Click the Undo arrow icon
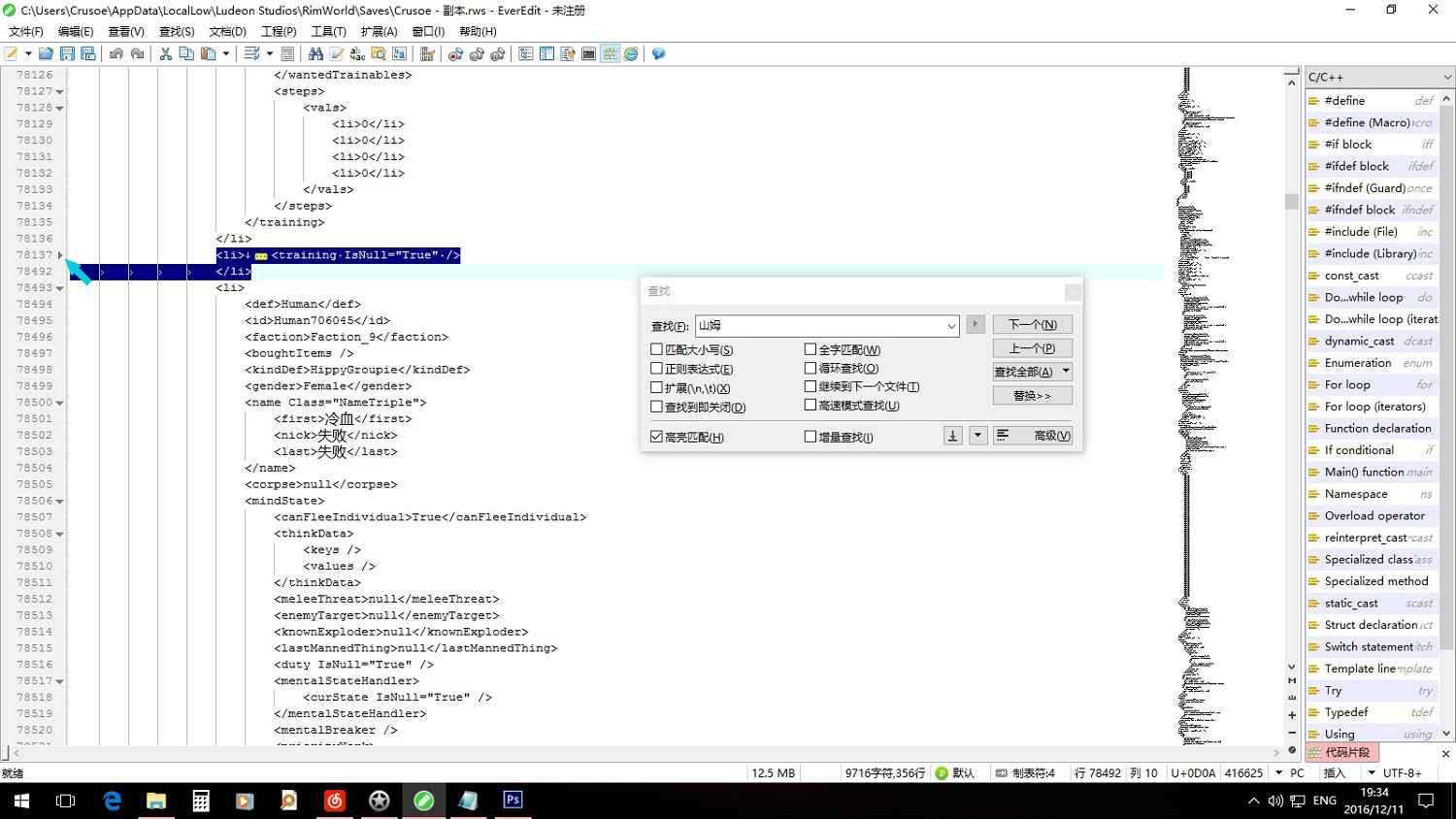 [x=116, y=54]
